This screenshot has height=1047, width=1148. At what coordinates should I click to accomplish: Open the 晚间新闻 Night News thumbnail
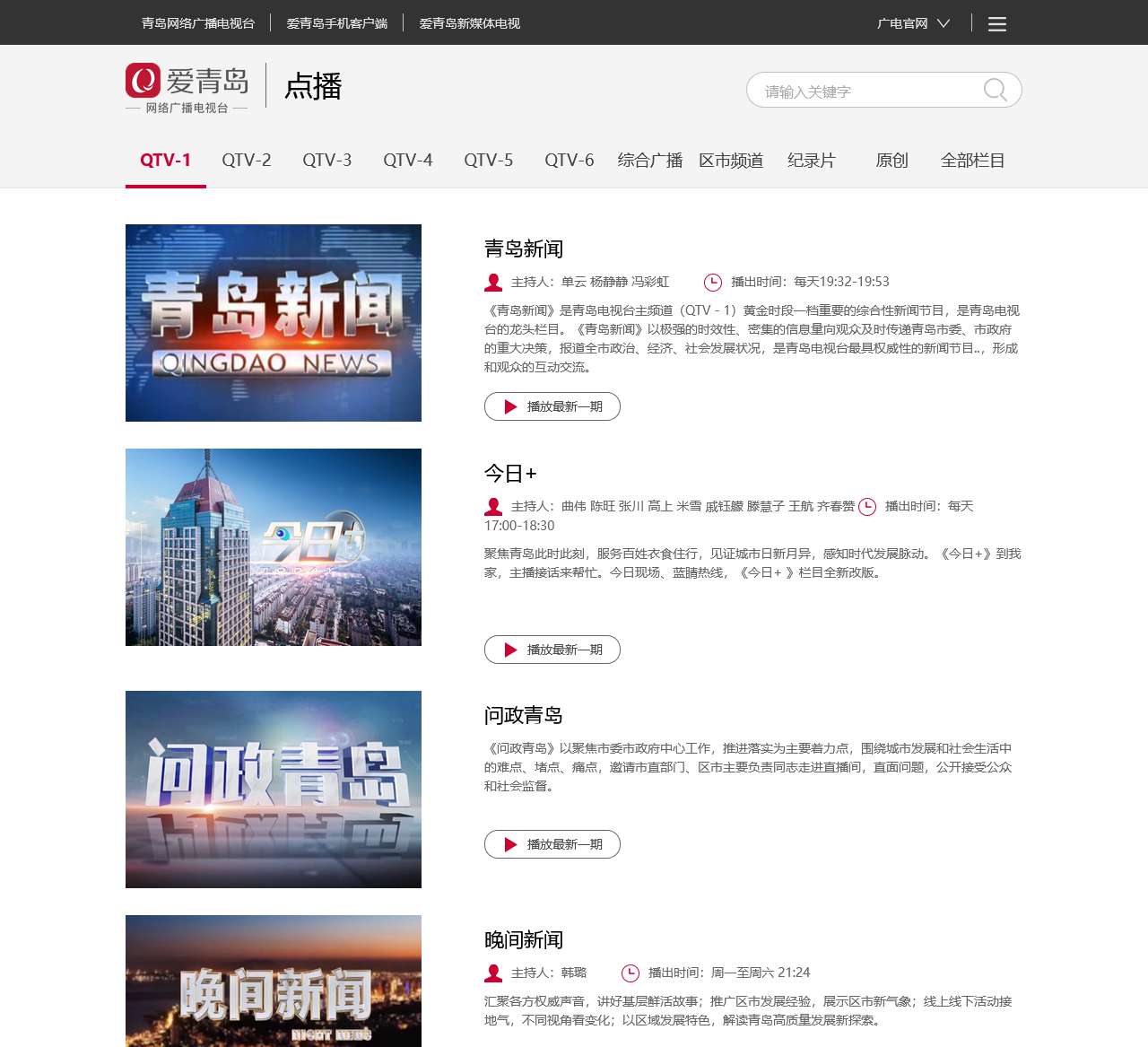pyautogui.click(x=274, y=981)
